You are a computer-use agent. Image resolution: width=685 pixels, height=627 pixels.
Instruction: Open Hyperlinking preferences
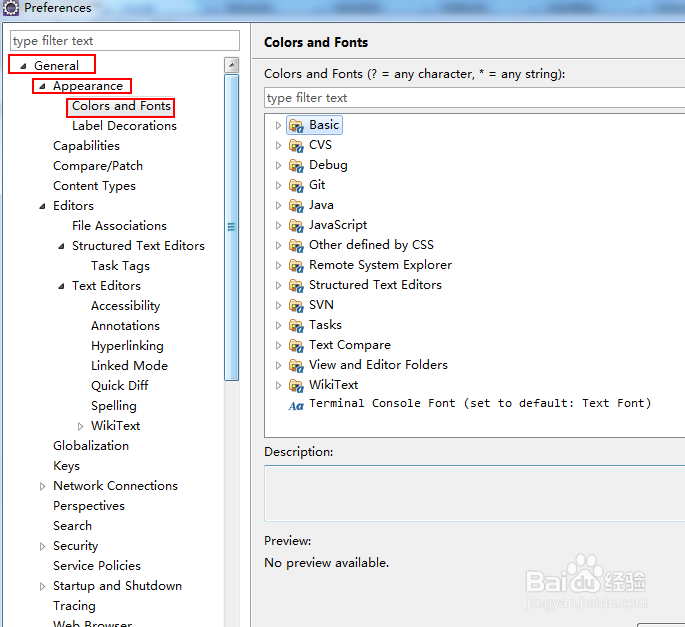click(127, 346)
